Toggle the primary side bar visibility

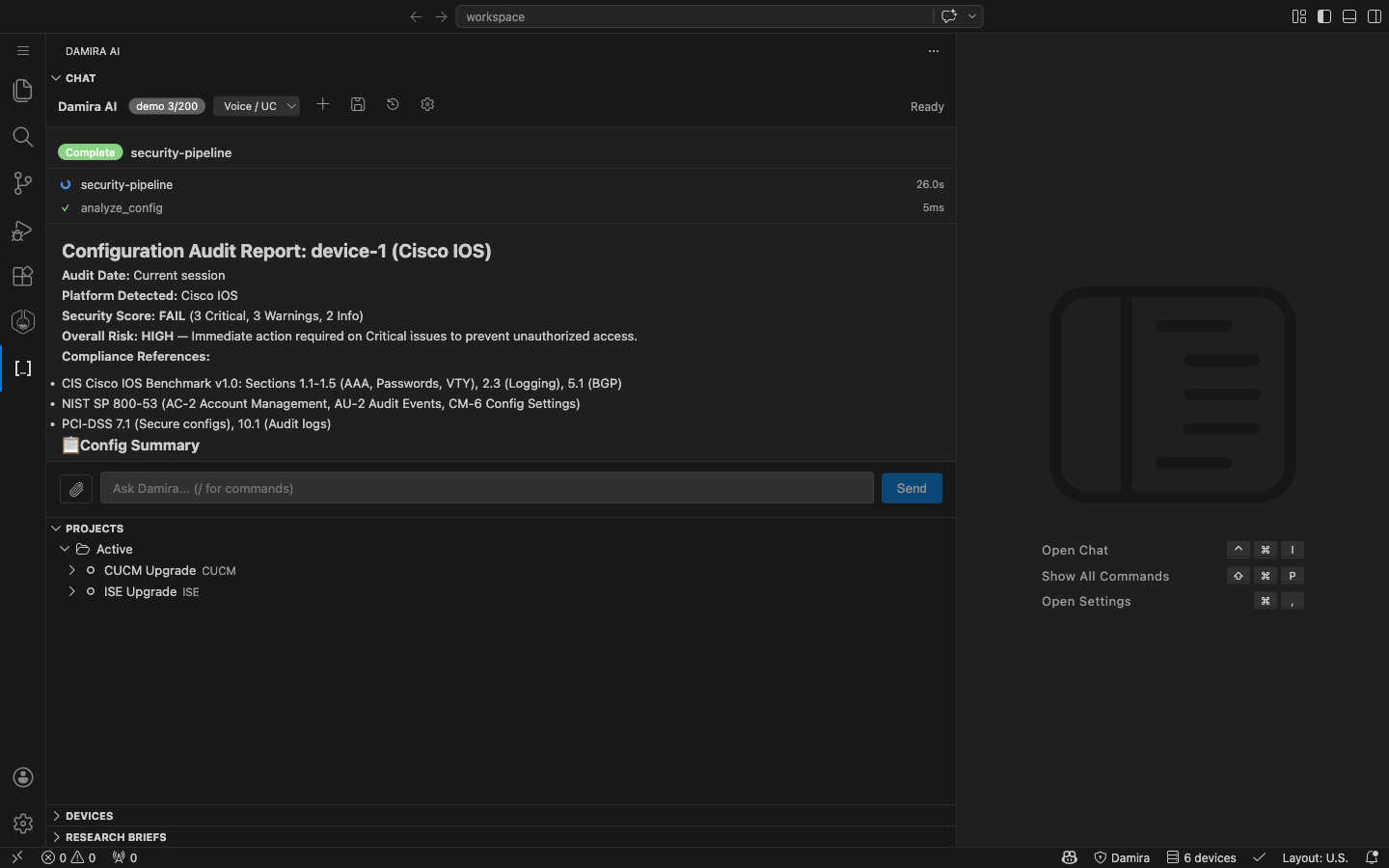[1324, 16]
